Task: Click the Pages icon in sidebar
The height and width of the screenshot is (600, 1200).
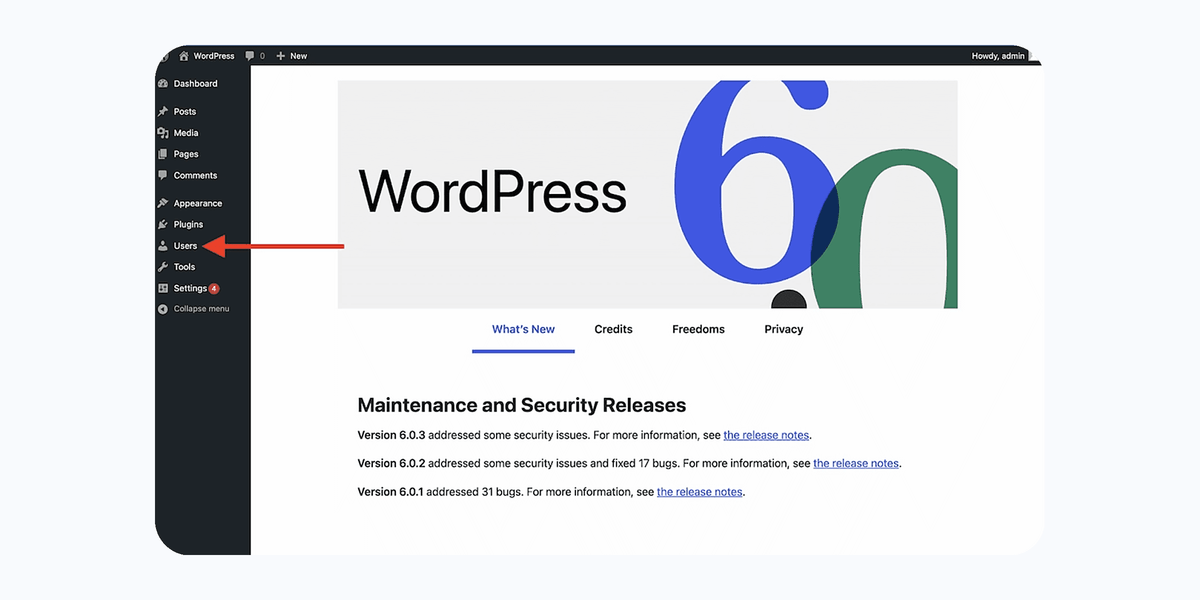Action: coord(163,154)
